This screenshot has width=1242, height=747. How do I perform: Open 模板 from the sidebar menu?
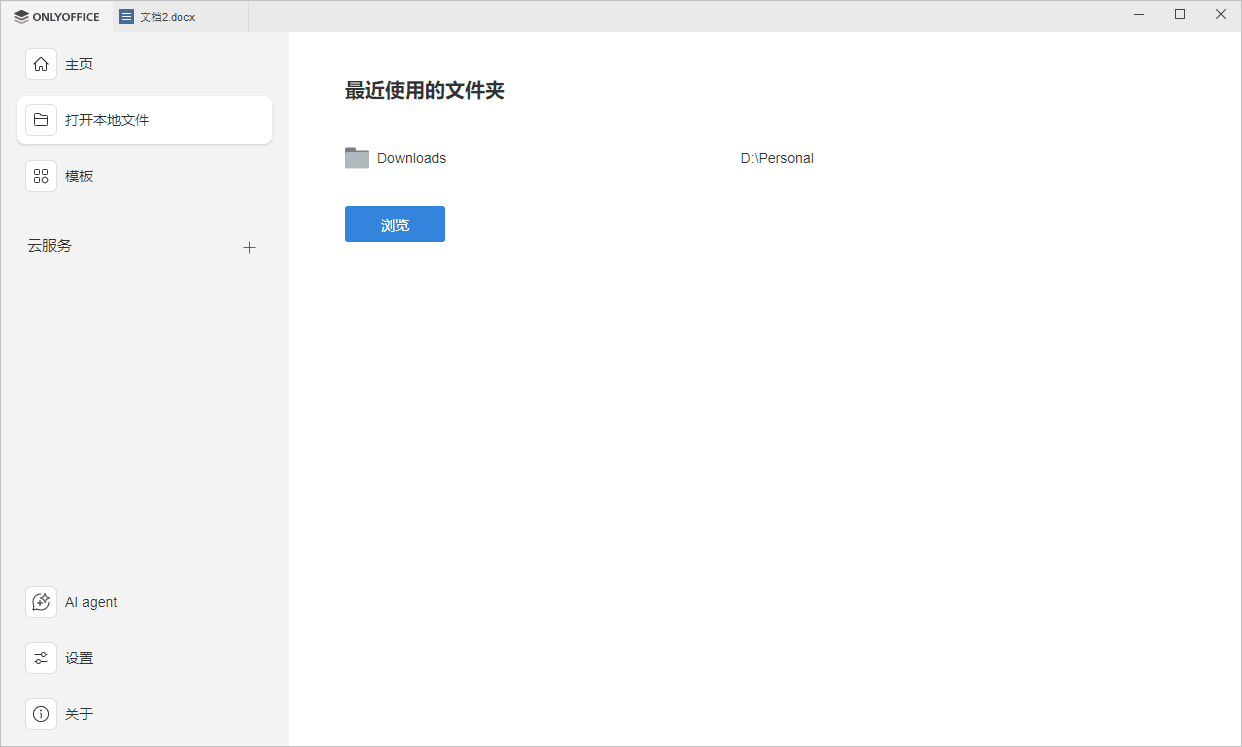click(x=80, y=175)
